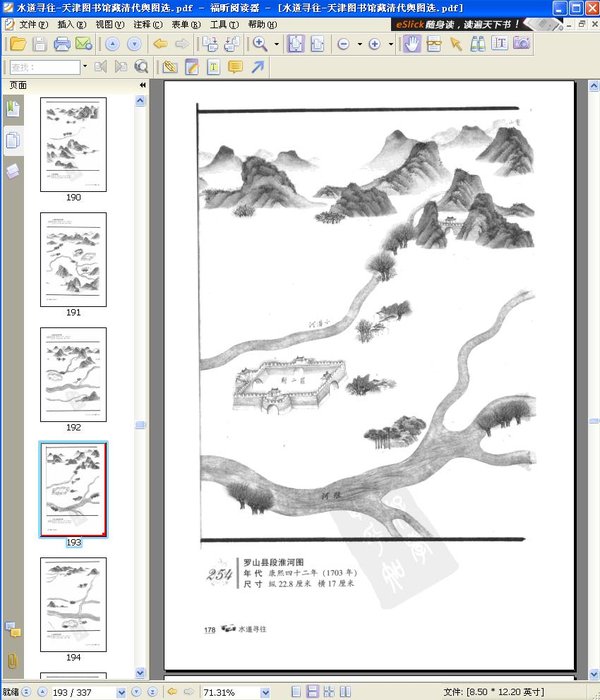Click the Save disk icon
600x700 pixels.
pyautogui.click(x=40, y=44)
